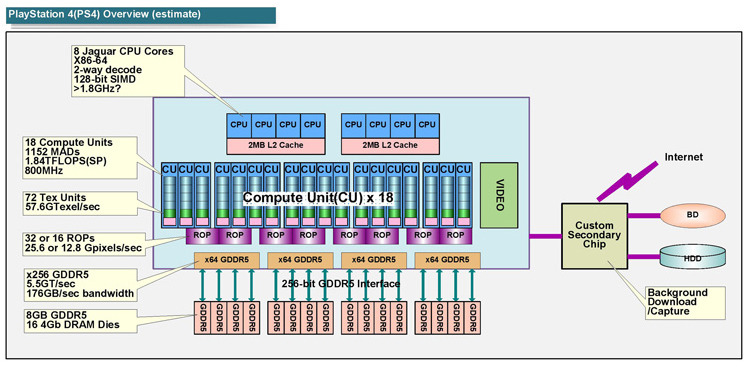Click the Background Download /Capture callout

(685, 302)
